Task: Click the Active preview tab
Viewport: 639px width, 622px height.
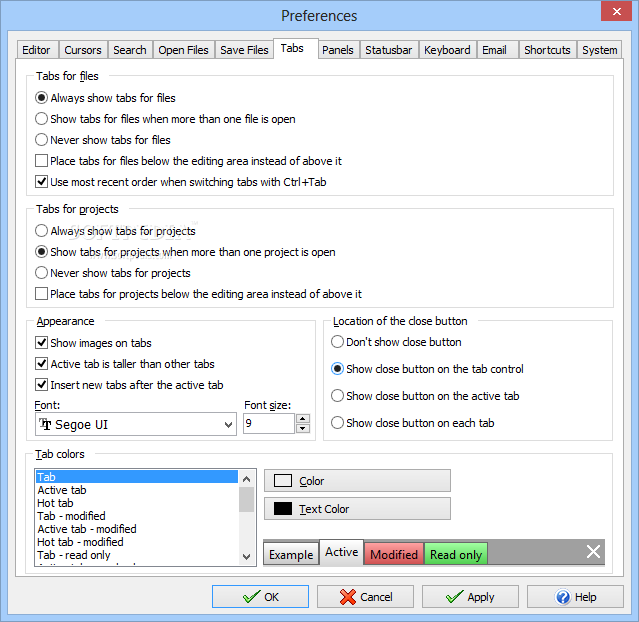Action: 342,552
